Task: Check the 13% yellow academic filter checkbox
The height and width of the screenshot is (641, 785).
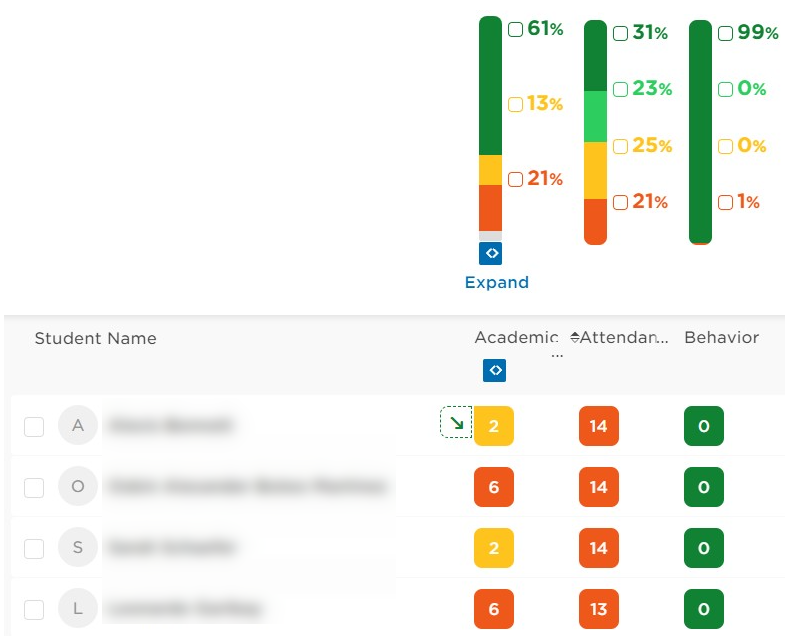Action: pos(515,104)
